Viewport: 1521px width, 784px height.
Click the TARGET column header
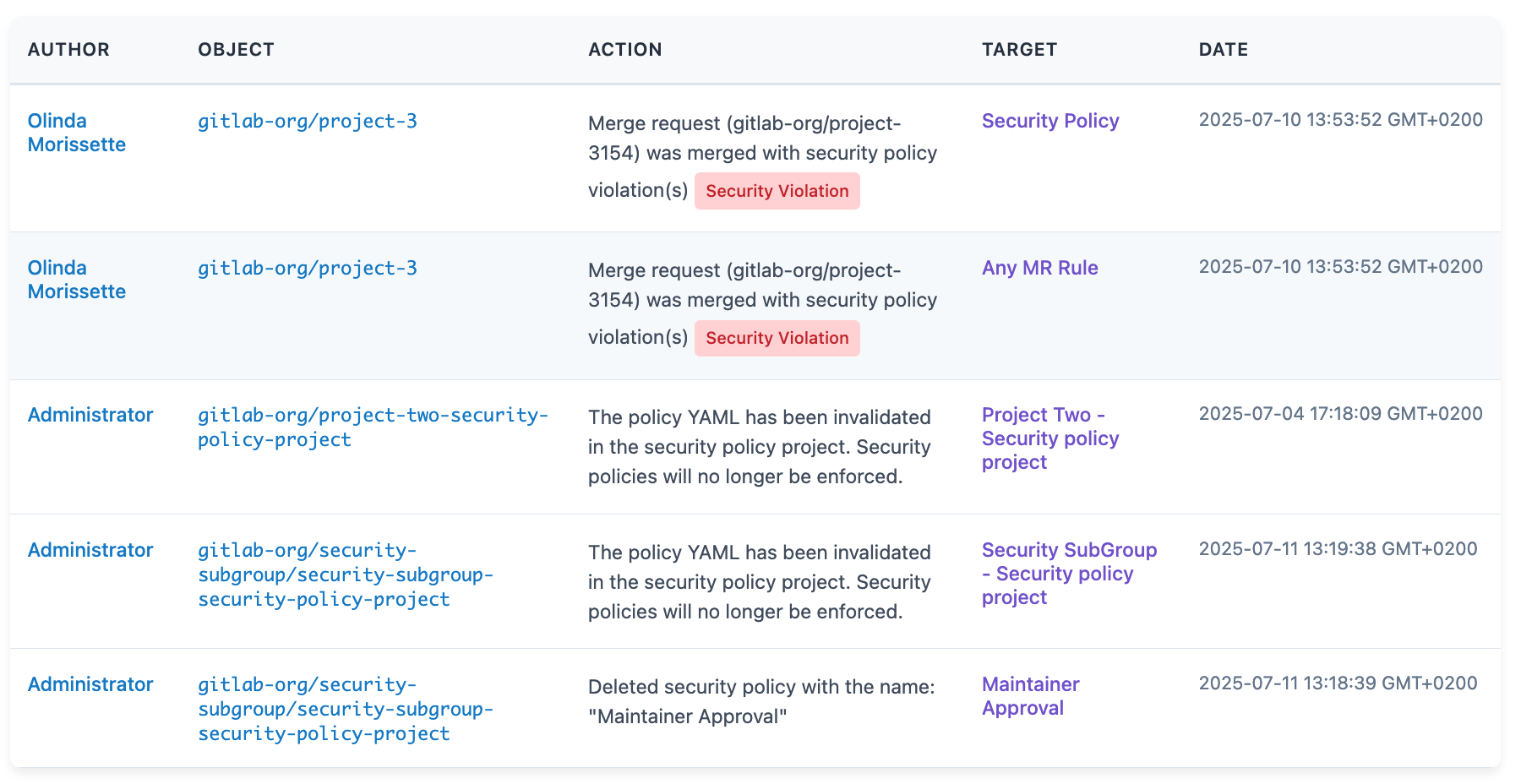click(1019, 49)
